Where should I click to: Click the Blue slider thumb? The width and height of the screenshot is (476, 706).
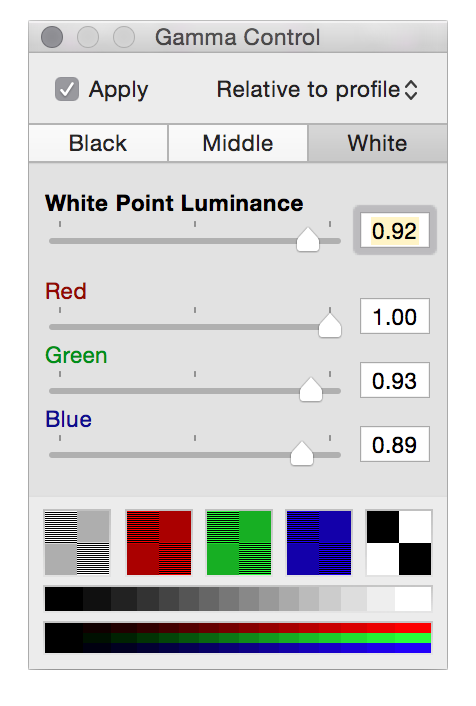302,453
